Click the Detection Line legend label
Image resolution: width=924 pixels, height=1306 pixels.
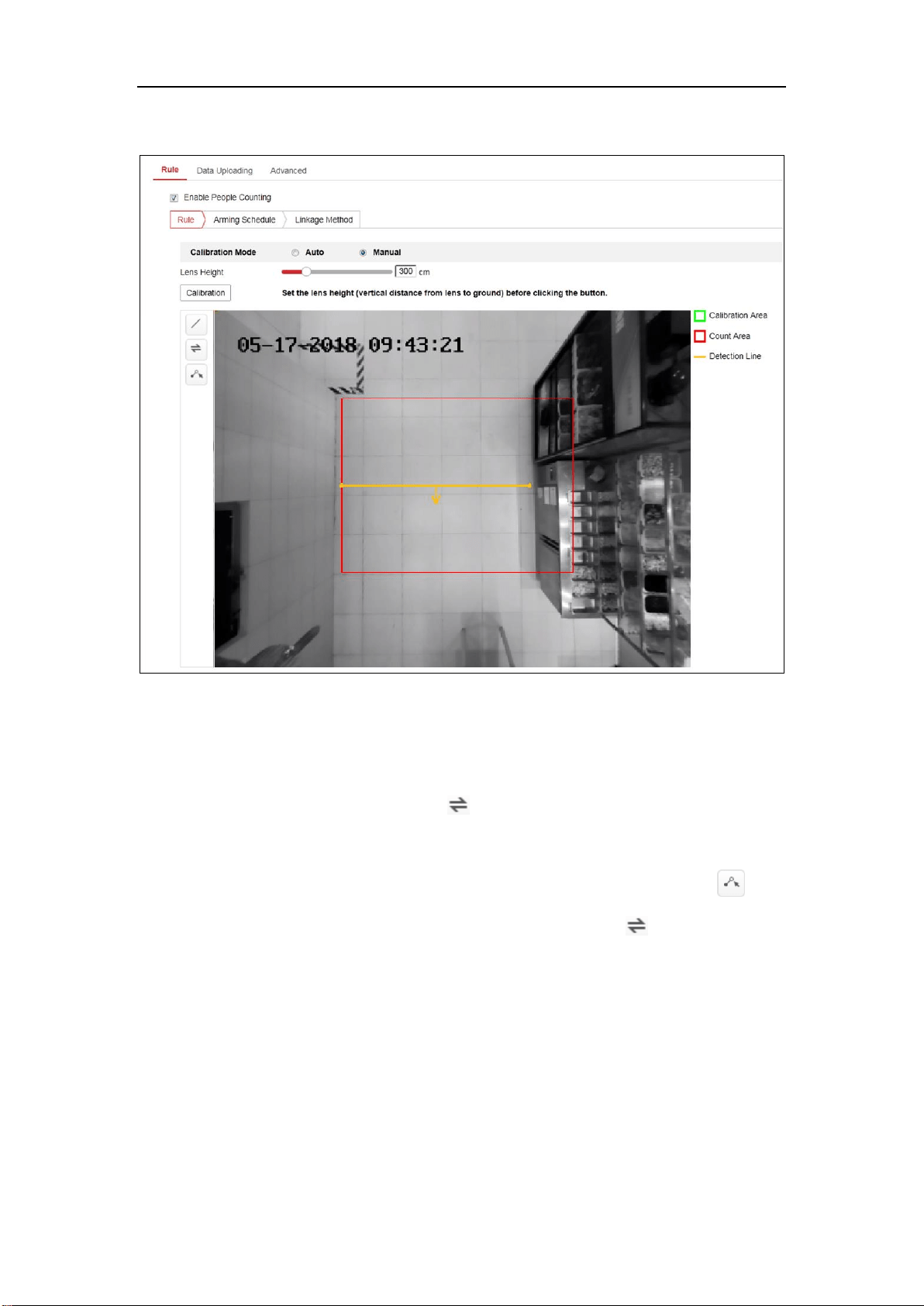tap(735, 357)
